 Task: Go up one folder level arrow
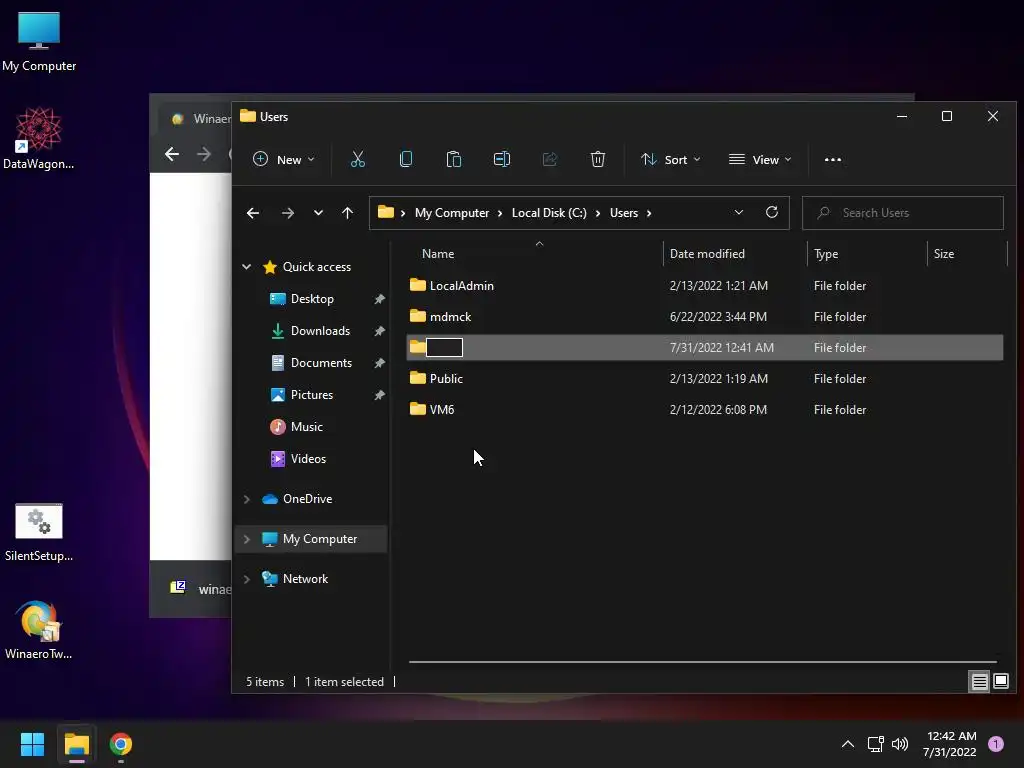click(347, 213)
